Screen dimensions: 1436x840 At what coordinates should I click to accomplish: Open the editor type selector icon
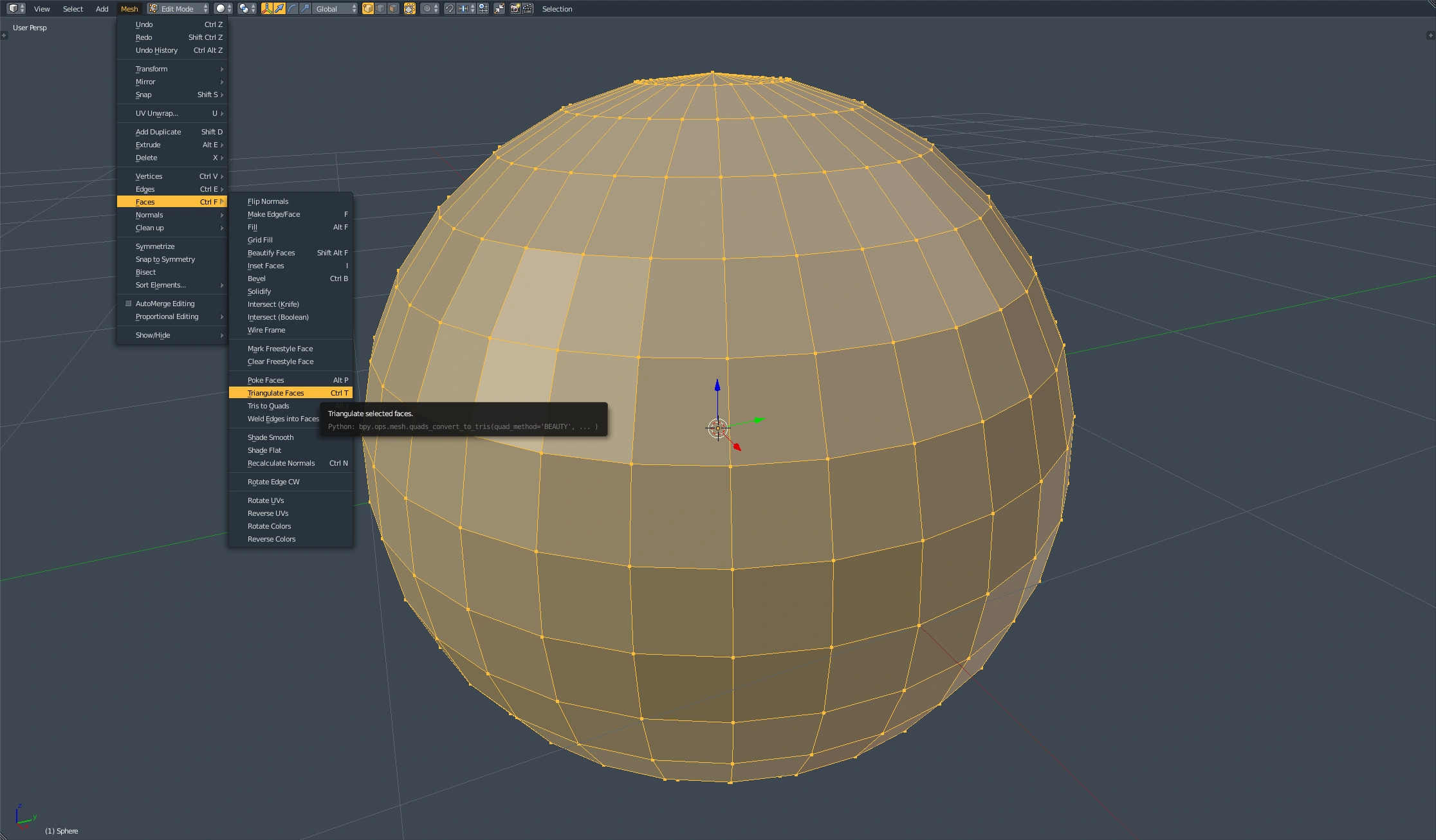pos(16,8)
